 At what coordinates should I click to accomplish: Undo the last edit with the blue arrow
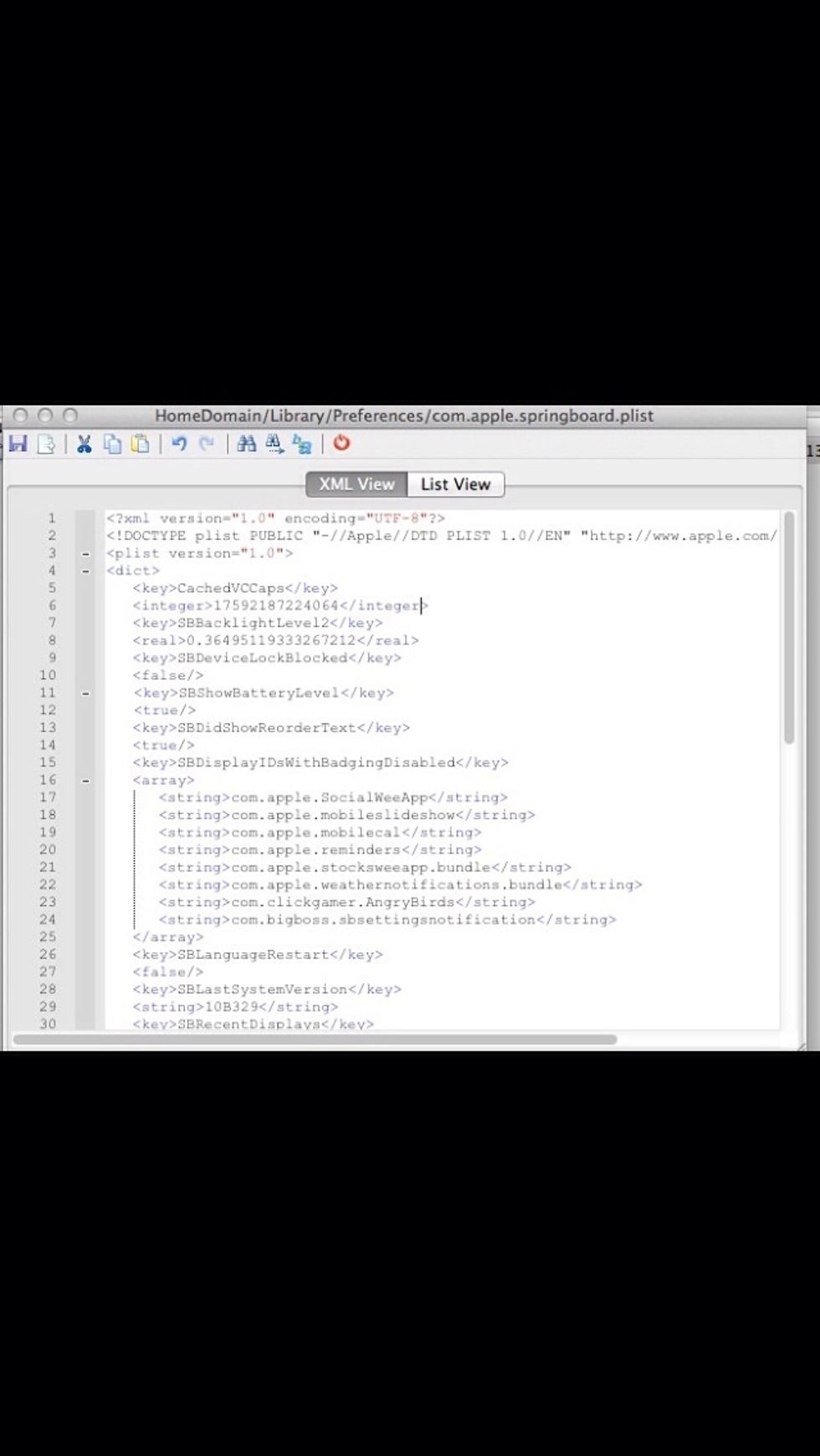tap(179, 443)
